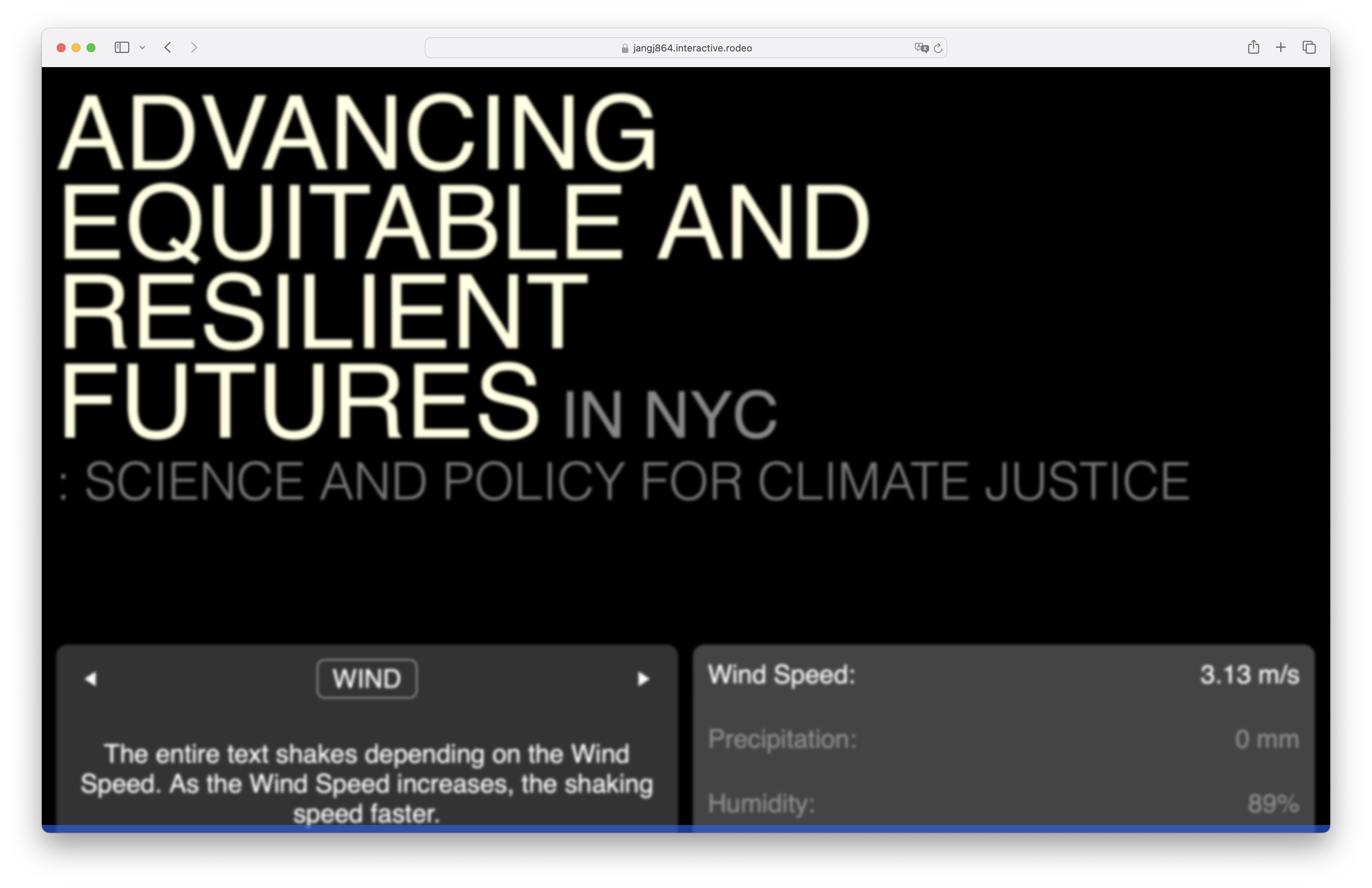
Task: Click the translate page icon
Action: tap(921, 48)
